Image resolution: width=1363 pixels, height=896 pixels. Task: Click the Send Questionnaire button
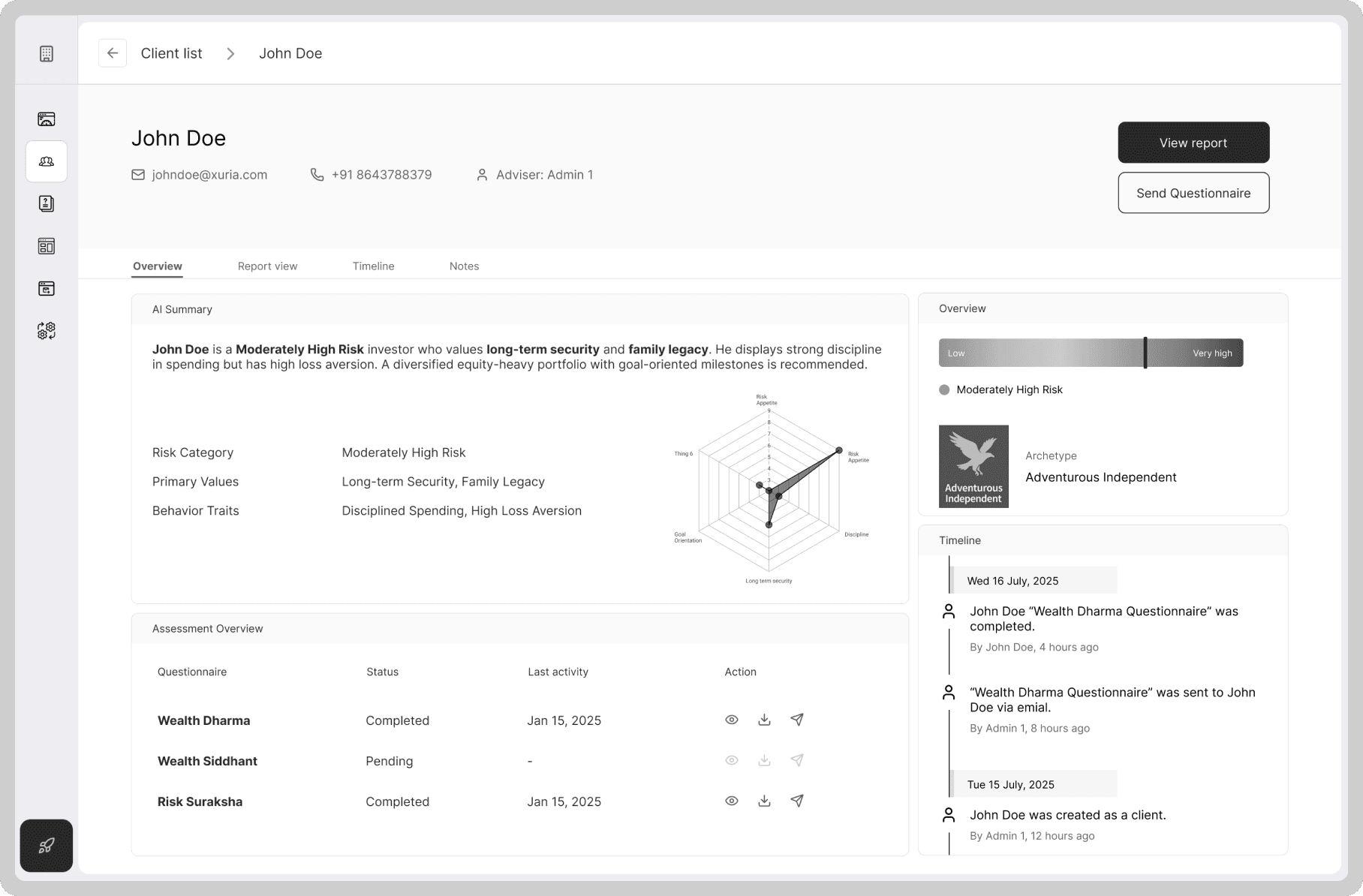[x=1193, y=193]
